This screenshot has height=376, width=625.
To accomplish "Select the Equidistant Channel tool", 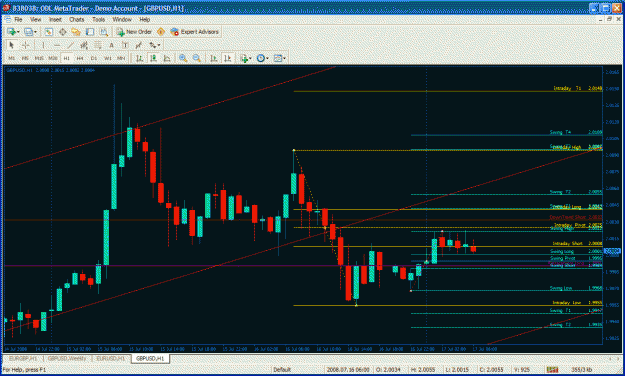I will pos(84,45).
